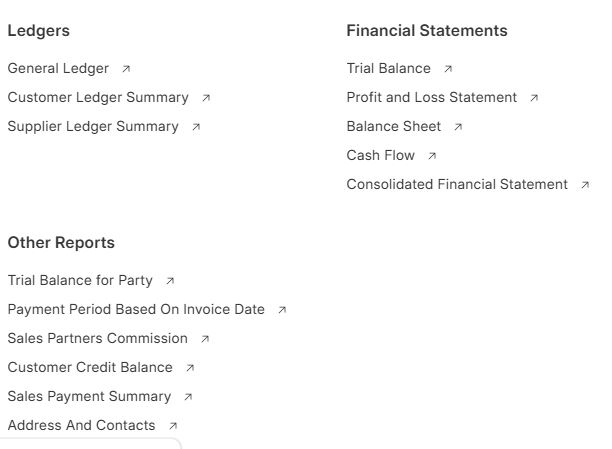This screenshot has height=449, width=612.
Task: Open the Customer Ledger Summary report
Action: (x=98, y=98)
